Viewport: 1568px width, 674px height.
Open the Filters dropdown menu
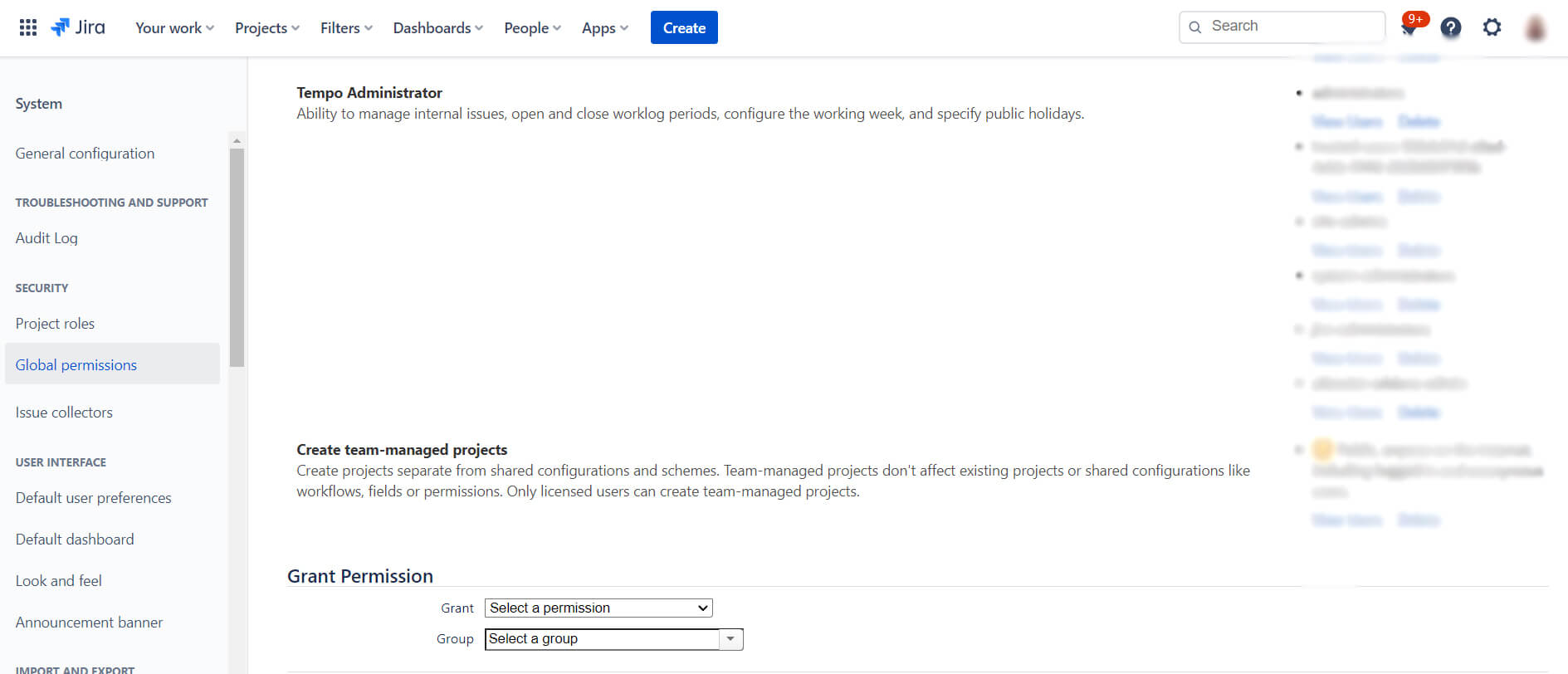(x=346, y=27)
